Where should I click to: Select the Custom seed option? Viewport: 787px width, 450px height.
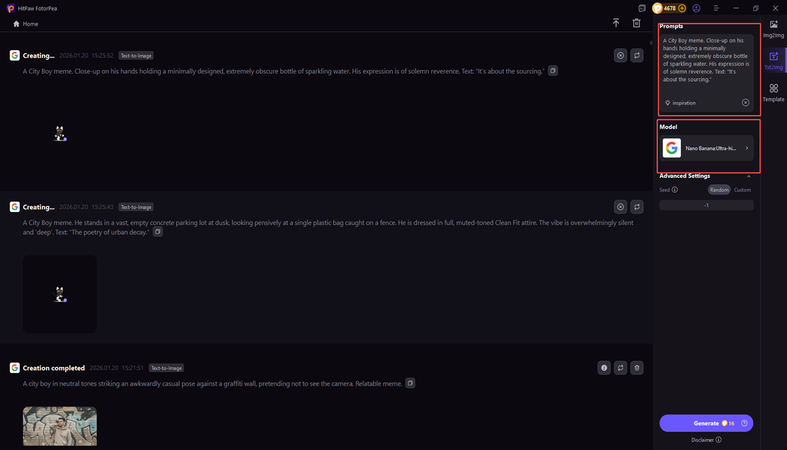pyautogui.click(x=742, y=189)
